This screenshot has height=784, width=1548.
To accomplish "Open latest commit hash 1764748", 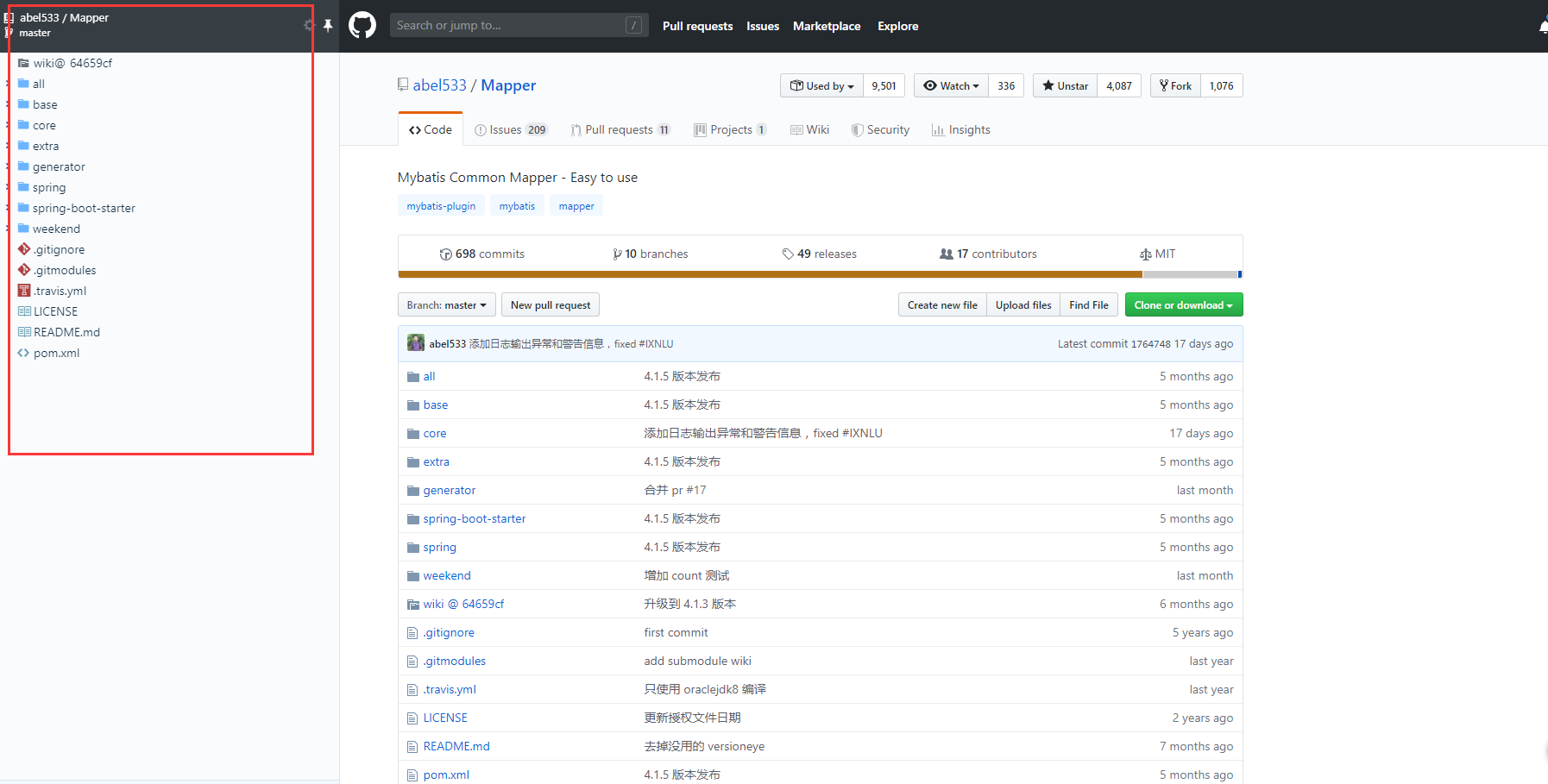I will coord(1151,344).
